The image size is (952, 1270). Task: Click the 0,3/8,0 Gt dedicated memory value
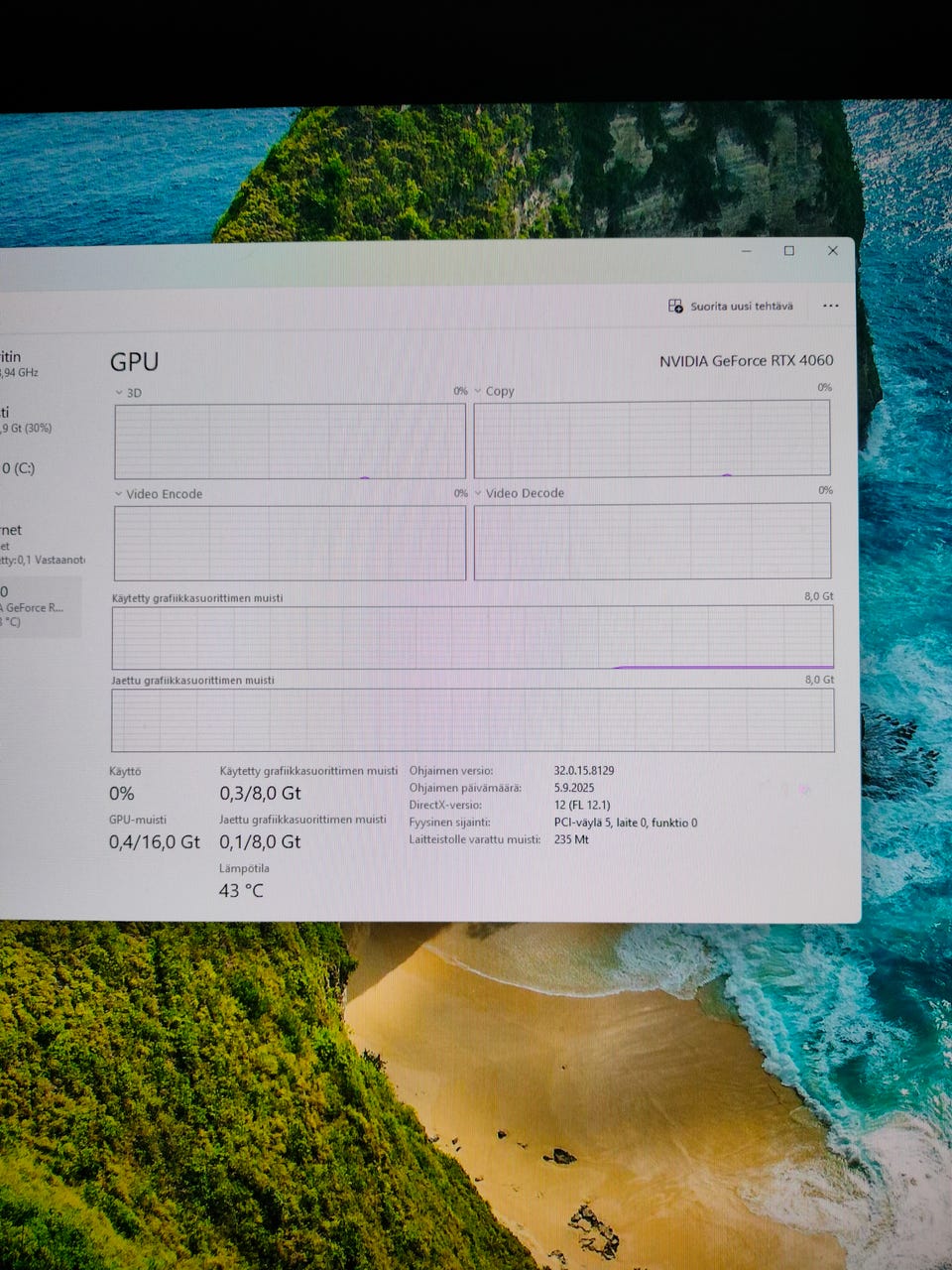[260, 793]
